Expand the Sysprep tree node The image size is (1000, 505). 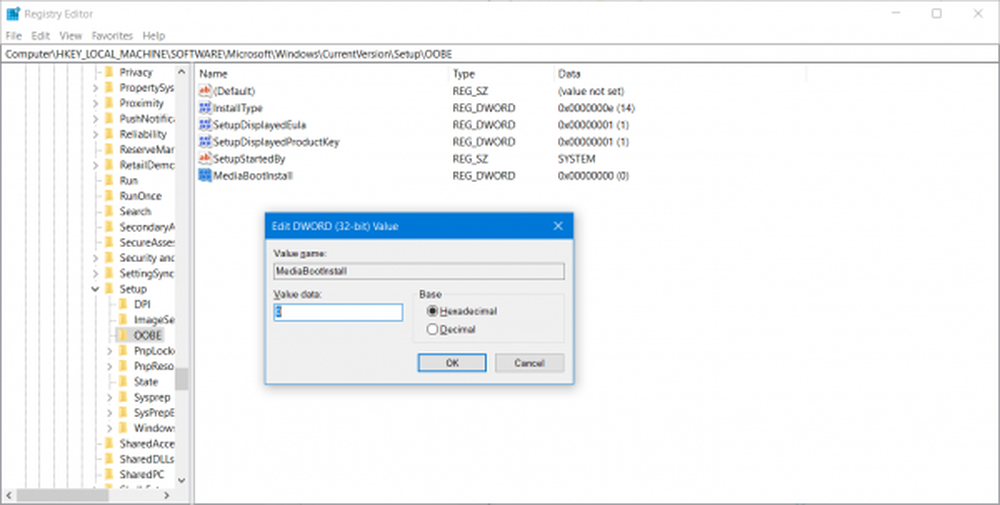click(110, 397)
